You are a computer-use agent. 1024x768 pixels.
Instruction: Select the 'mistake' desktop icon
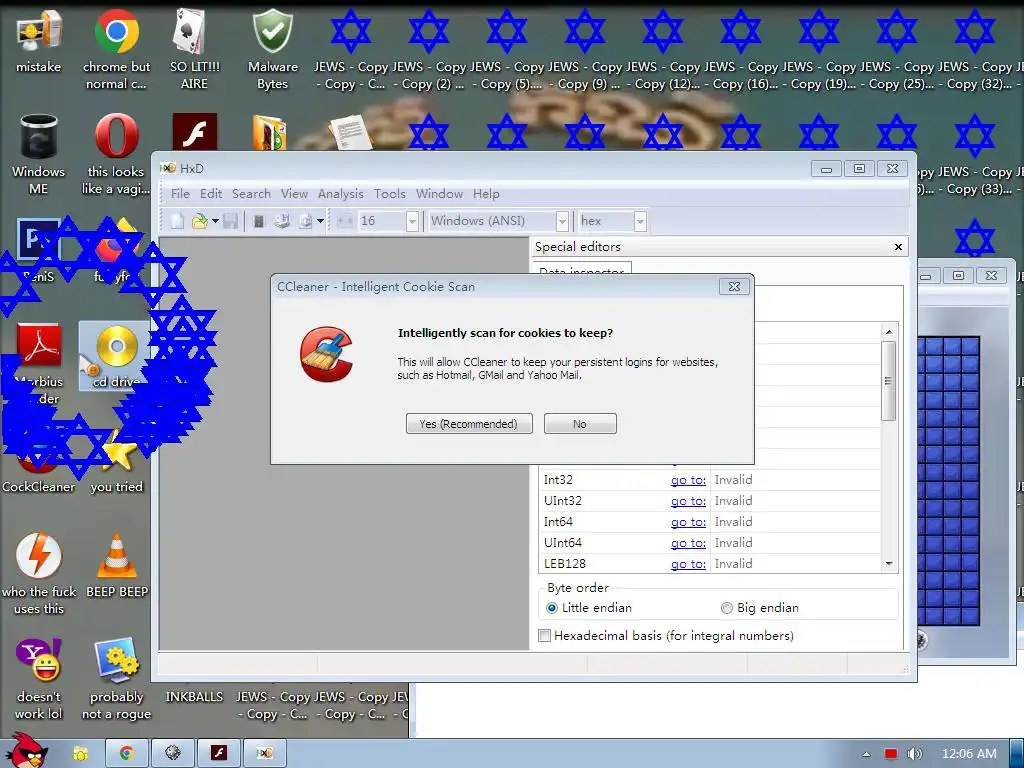[39, 40]
